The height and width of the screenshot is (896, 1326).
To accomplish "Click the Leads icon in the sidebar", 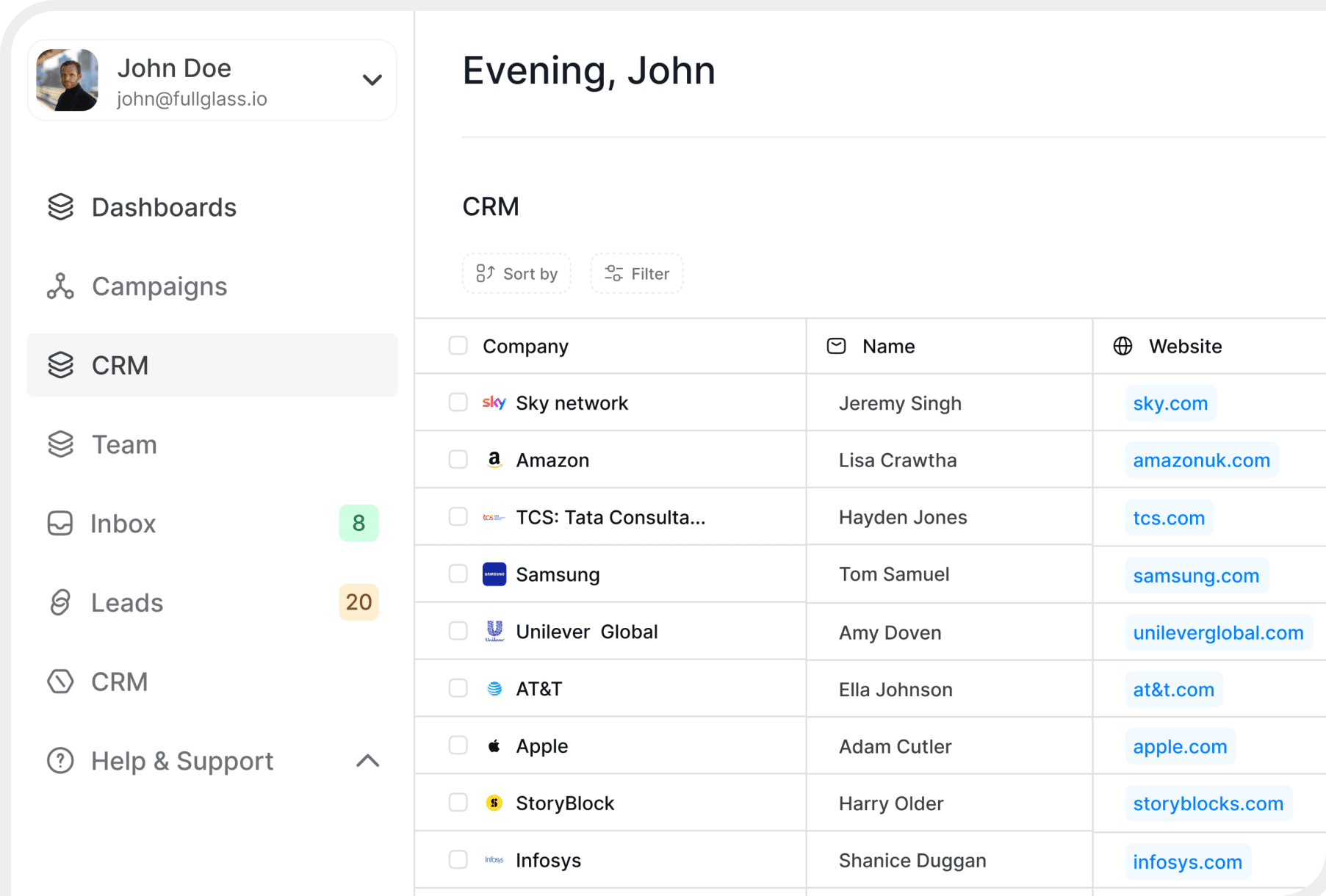I will (x=60, y=602).
